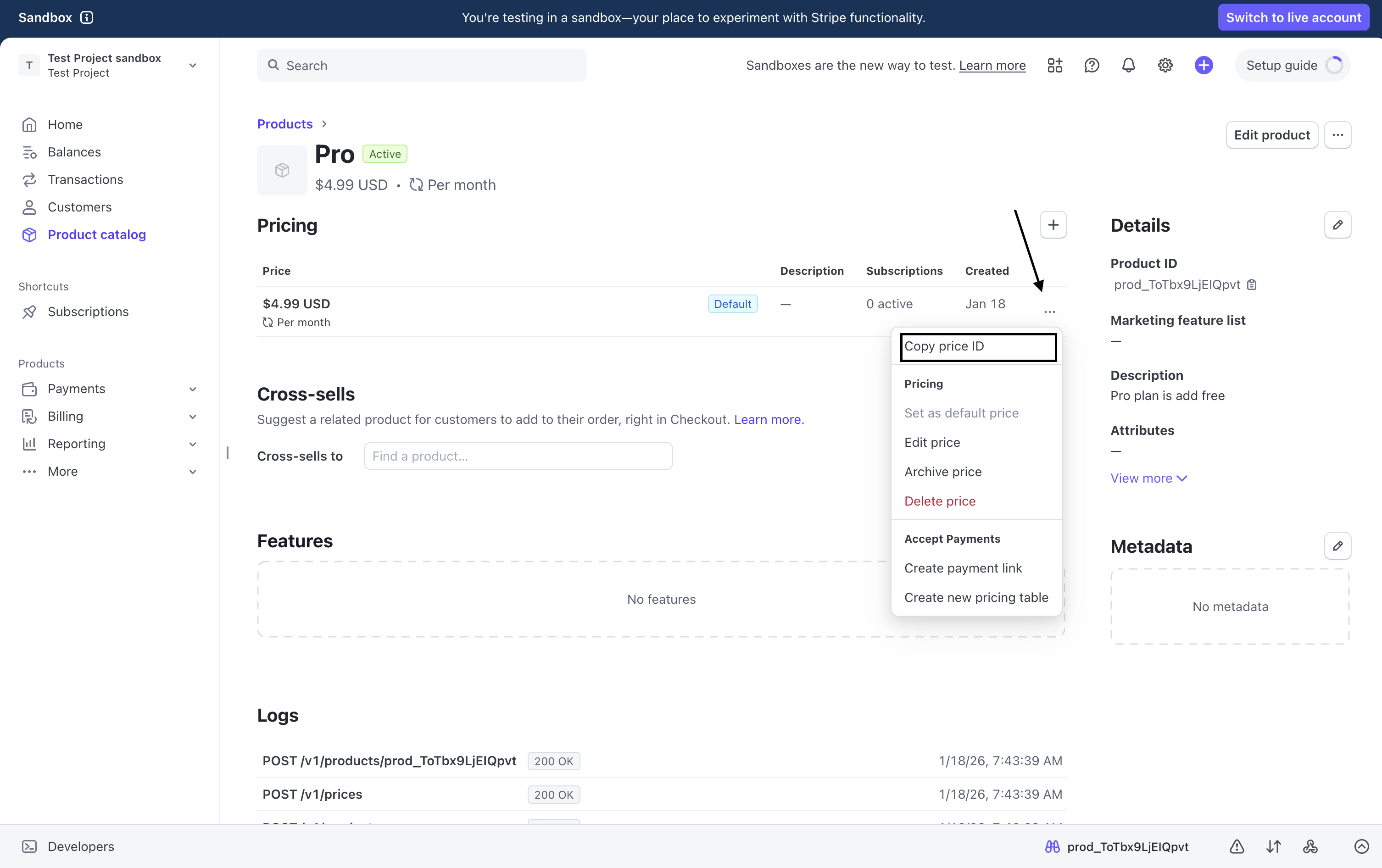Open the webhooks icon in the status bar
1382x868 pixels.
1310,846
